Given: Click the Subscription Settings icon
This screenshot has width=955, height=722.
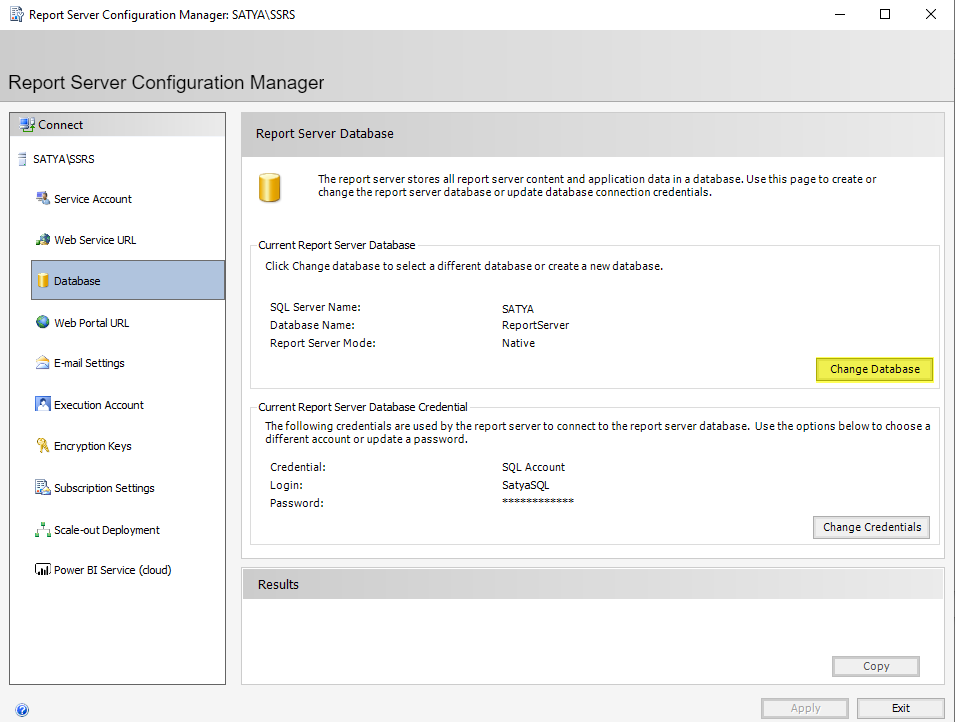Looking at the screenshot, I should coord(42,488).
